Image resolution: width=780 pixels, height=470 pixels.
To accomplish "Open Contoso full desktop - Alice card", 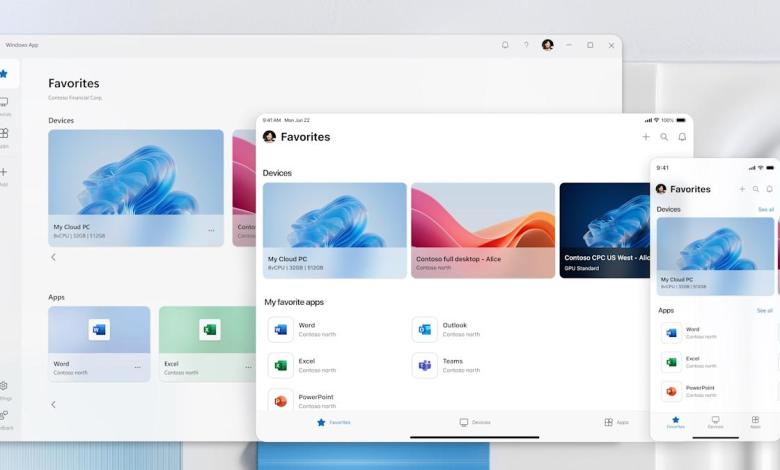I will pyautogui.click(x=483, y=230).
